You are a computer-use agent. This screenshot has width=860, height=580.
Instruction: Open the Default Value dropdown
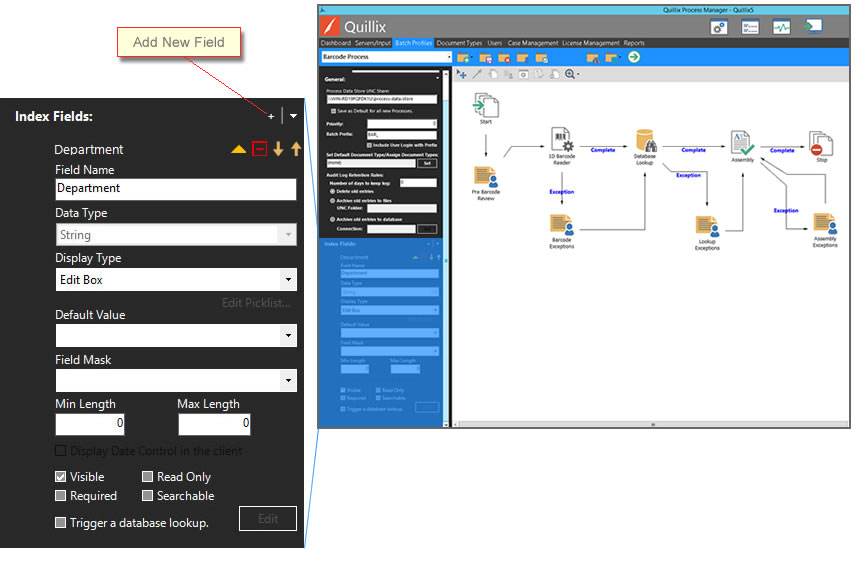(x=288, y=336)
